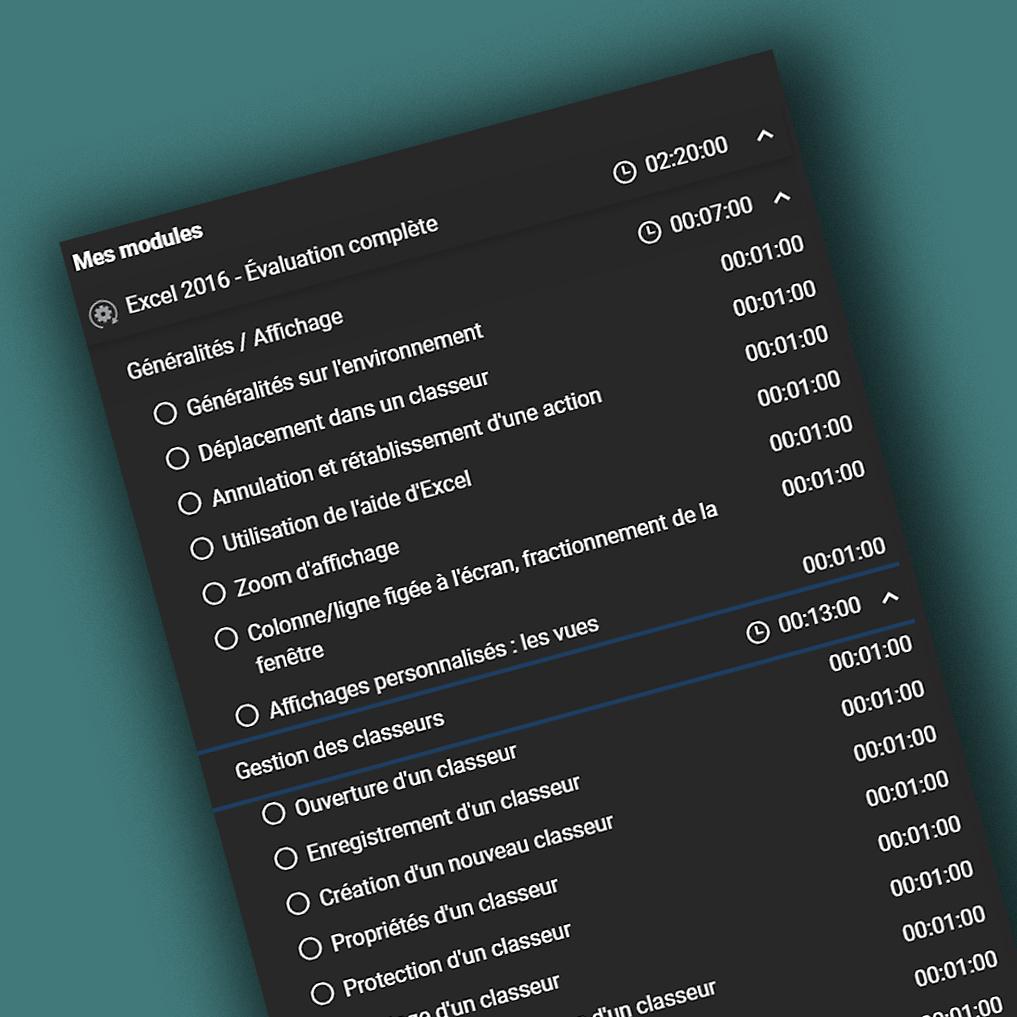Click the 00:01:00 duration for Colonne/ligne figée
Screen dimensions: 1017x1017
coord(823,479)
